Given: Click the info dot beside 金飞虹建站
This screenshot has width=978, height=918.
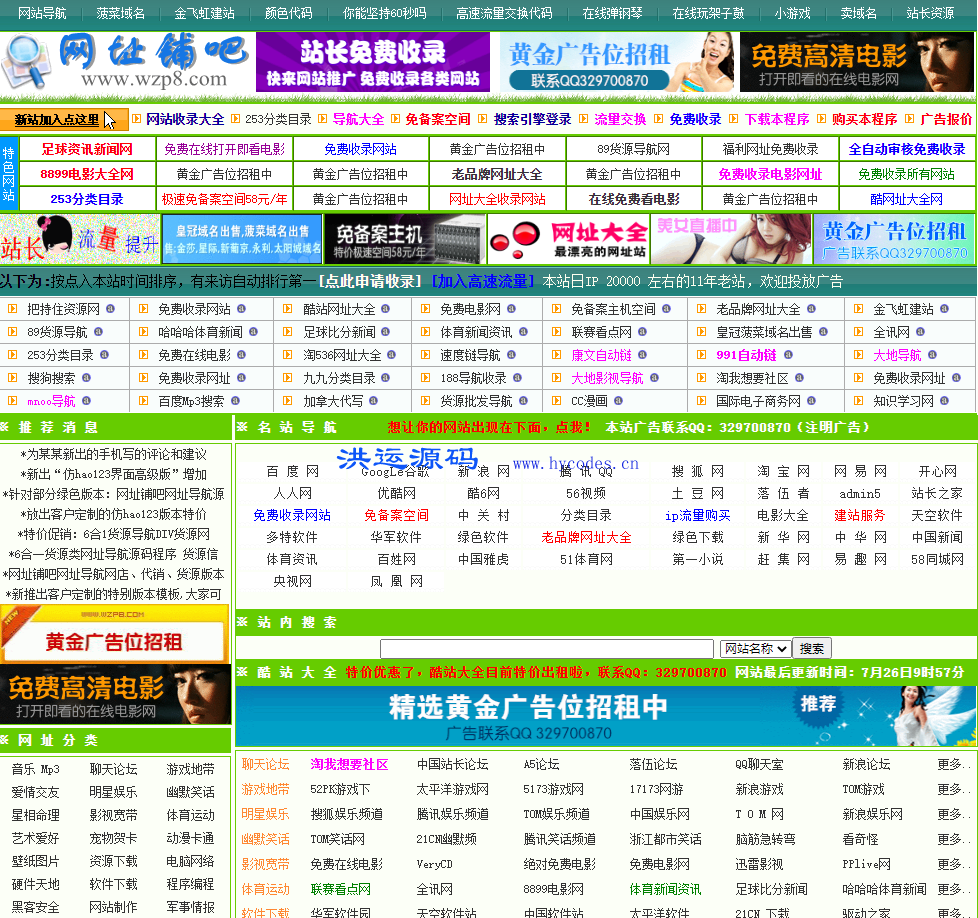Looking at the screenshot, I should [x=944, y=309].
